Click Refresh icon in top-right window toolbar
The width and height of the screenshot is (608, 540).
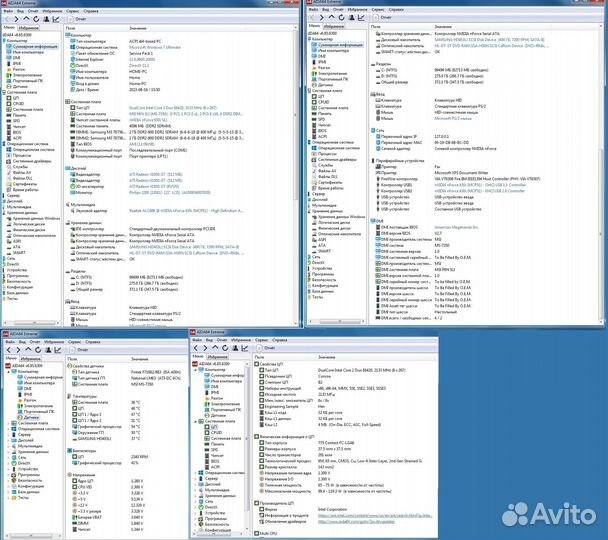click(x=341, y=17)
